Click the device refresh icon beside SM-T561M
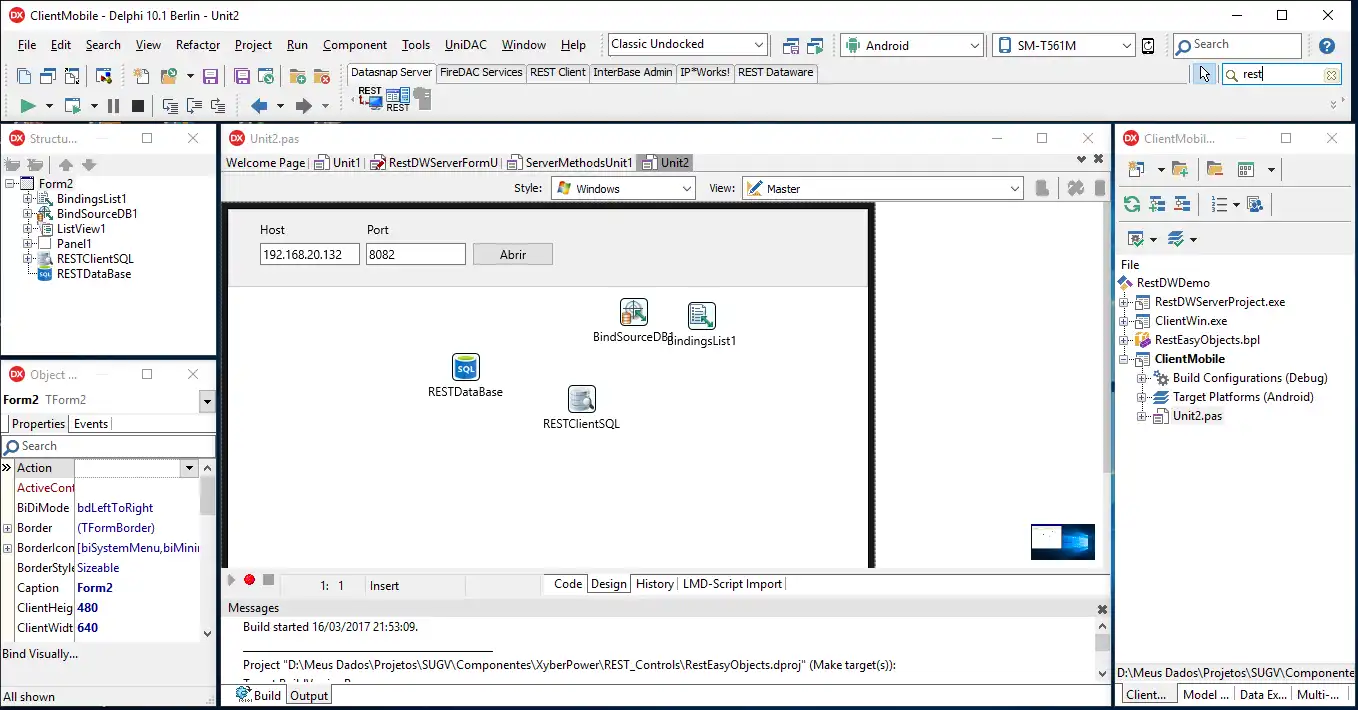1358x710 pixels. 1148,46
